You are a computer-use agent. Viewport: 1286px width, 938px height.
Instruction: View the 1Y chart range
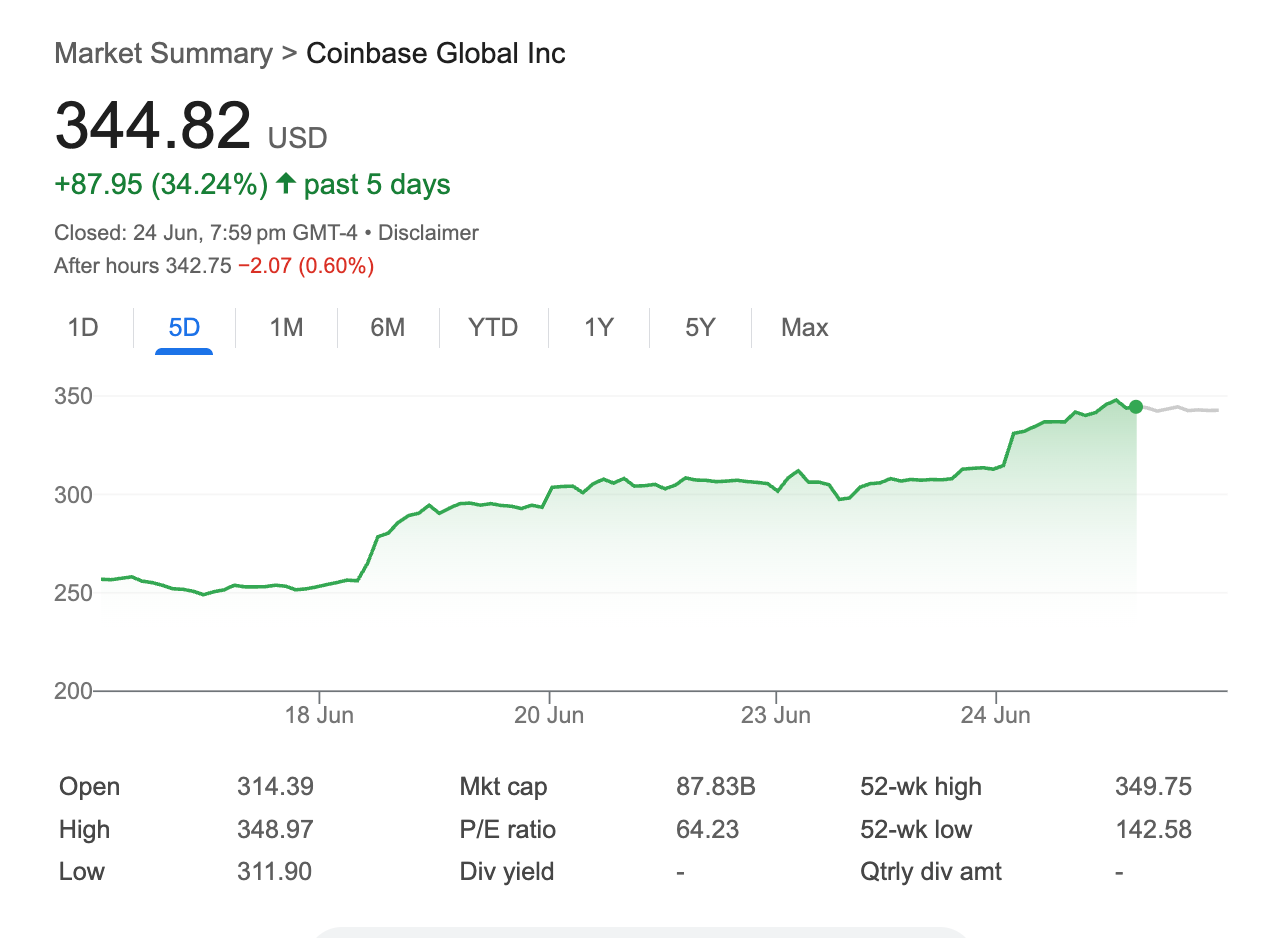(x=598, y=328)
